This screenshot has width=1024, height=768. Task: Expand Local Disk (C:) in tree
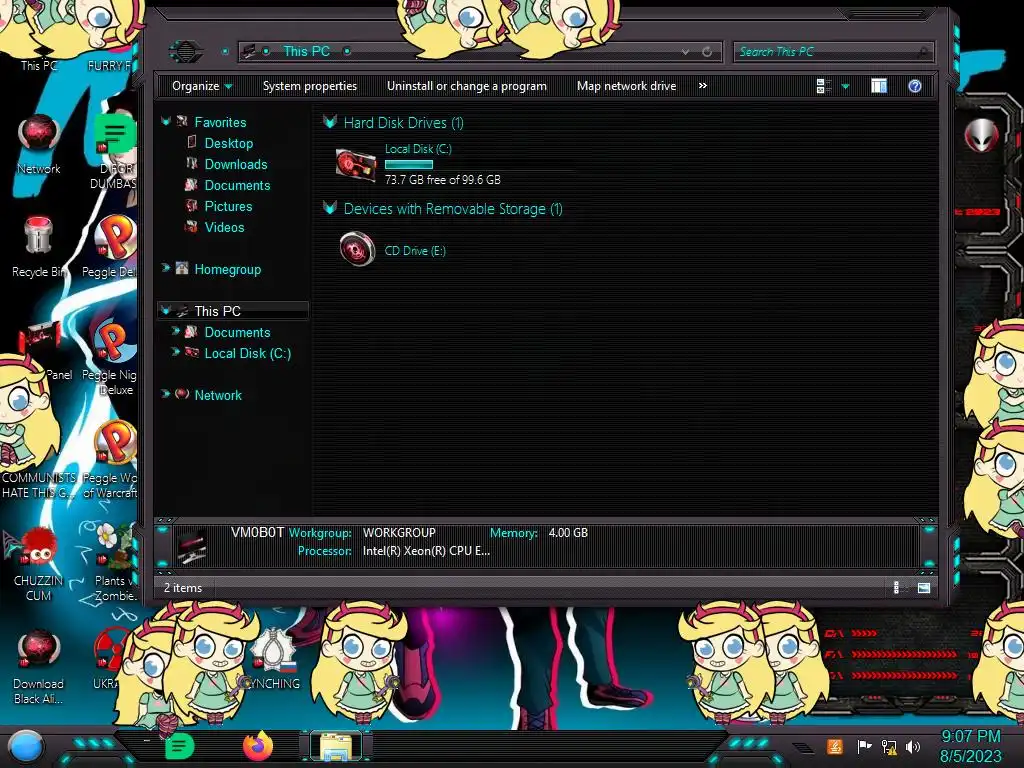(176, 352)
